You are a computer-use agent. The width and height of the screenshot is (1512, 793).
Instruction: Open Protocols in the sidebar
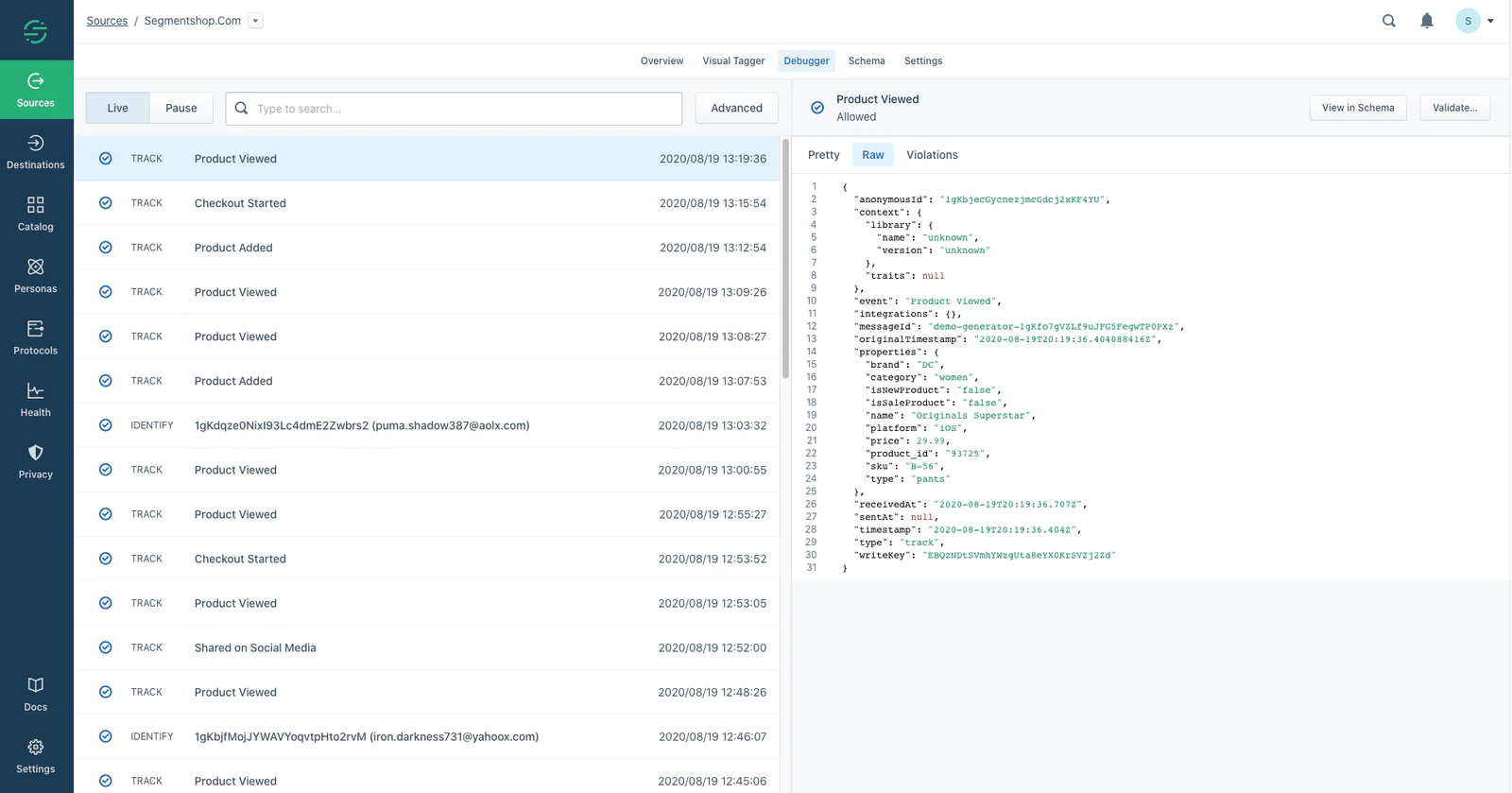tap(36, 337)
